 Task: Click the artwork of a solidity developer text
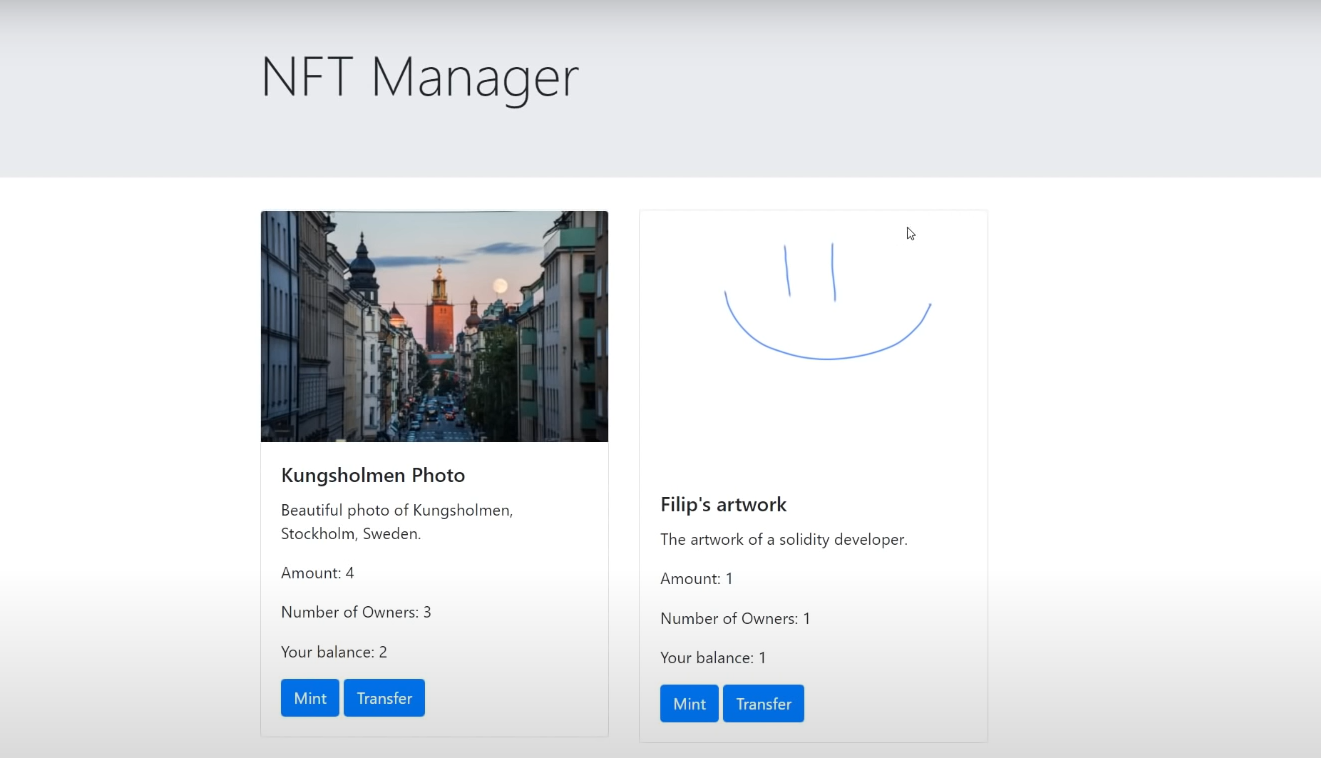[784, 539]
